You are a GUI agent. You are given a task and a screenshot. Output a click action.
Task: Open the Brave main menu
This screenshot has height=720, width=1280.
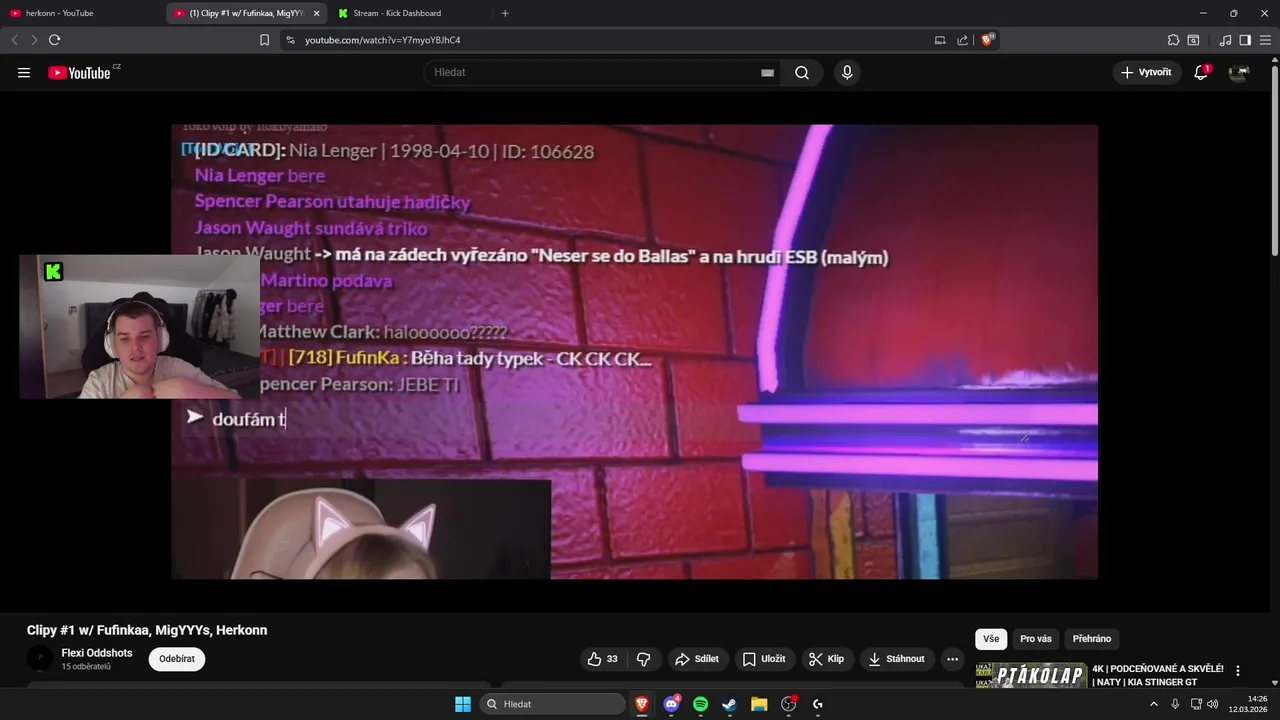coord(1265,40)
